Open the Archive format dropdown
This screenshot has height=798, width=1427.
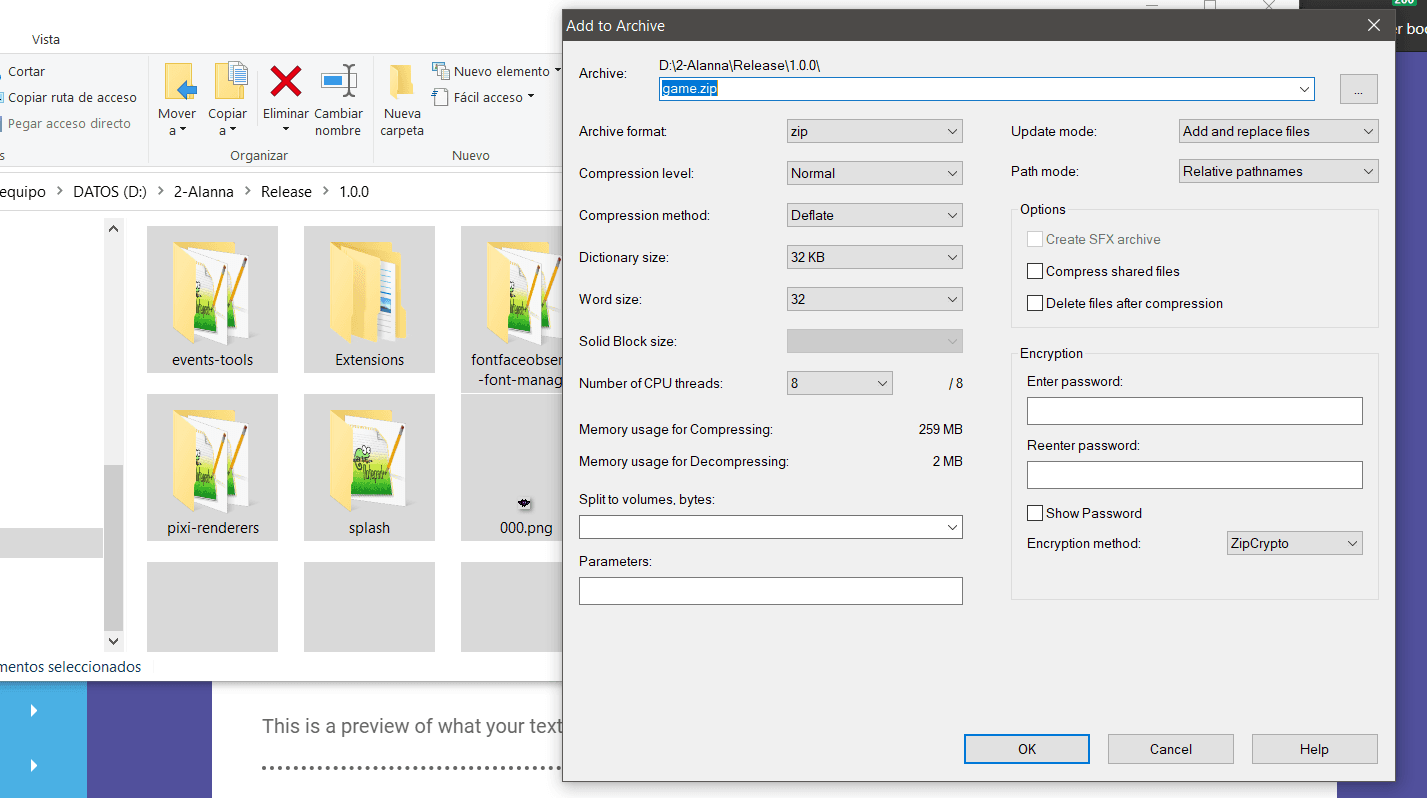coord(874,131)
